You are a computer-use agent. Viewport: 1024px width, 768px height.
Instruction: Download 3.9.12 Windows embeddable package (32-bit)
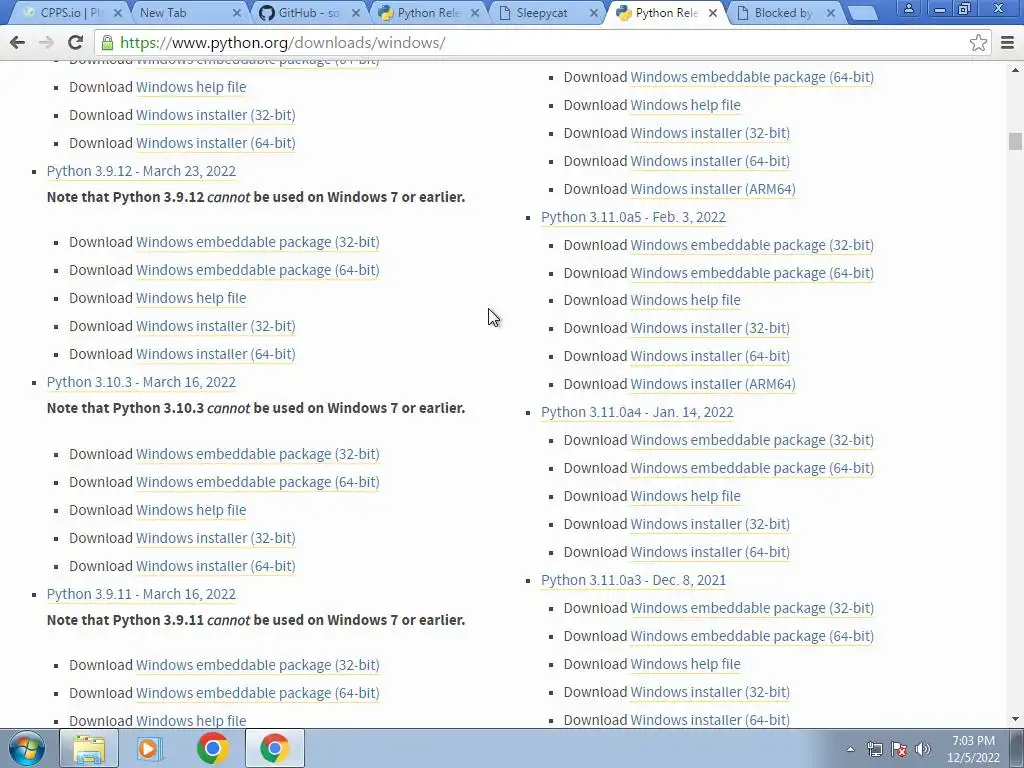257,242
